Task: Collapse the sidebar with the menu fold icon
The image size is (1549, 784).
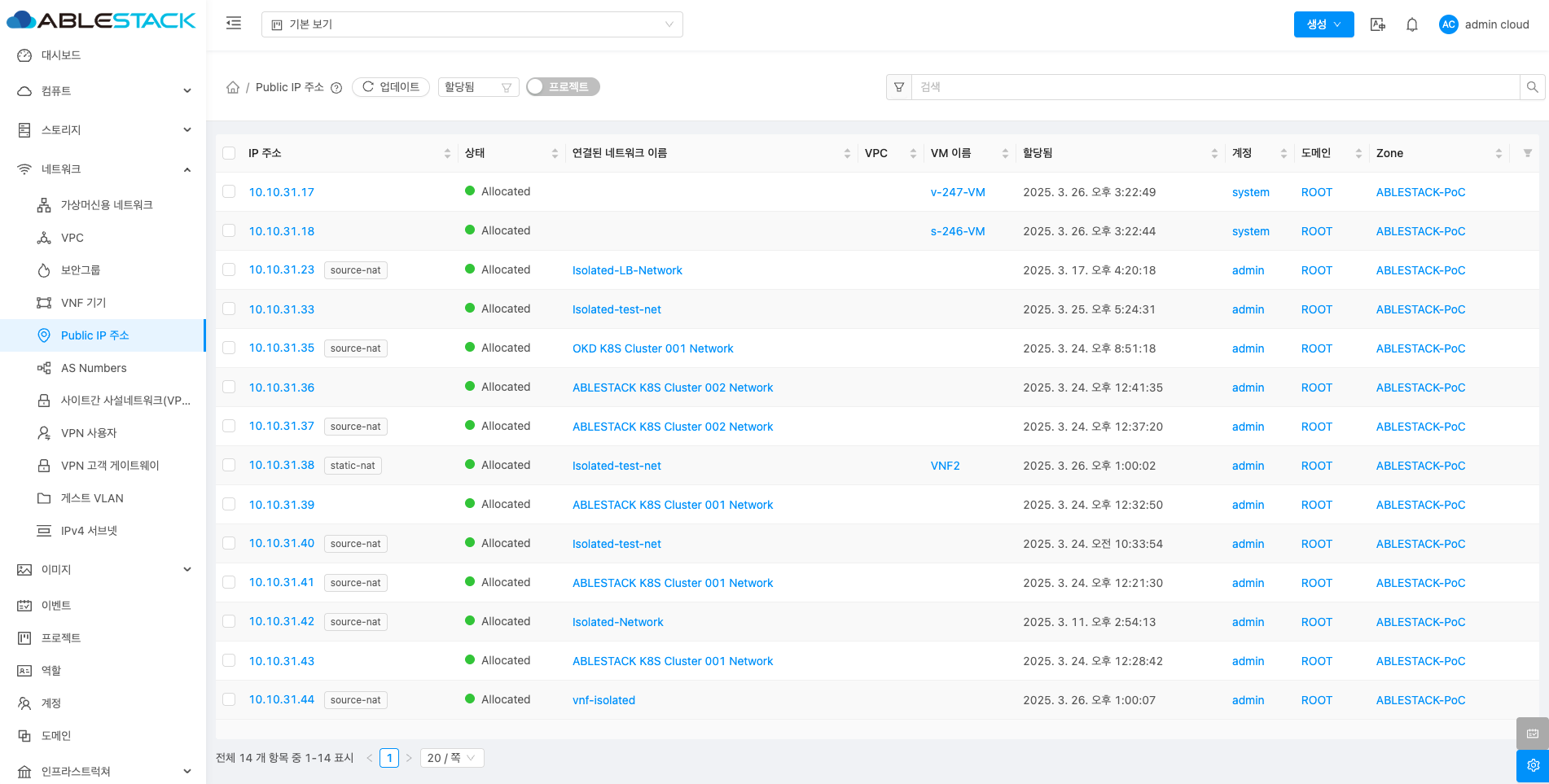Action: click(x=234, y=24)
